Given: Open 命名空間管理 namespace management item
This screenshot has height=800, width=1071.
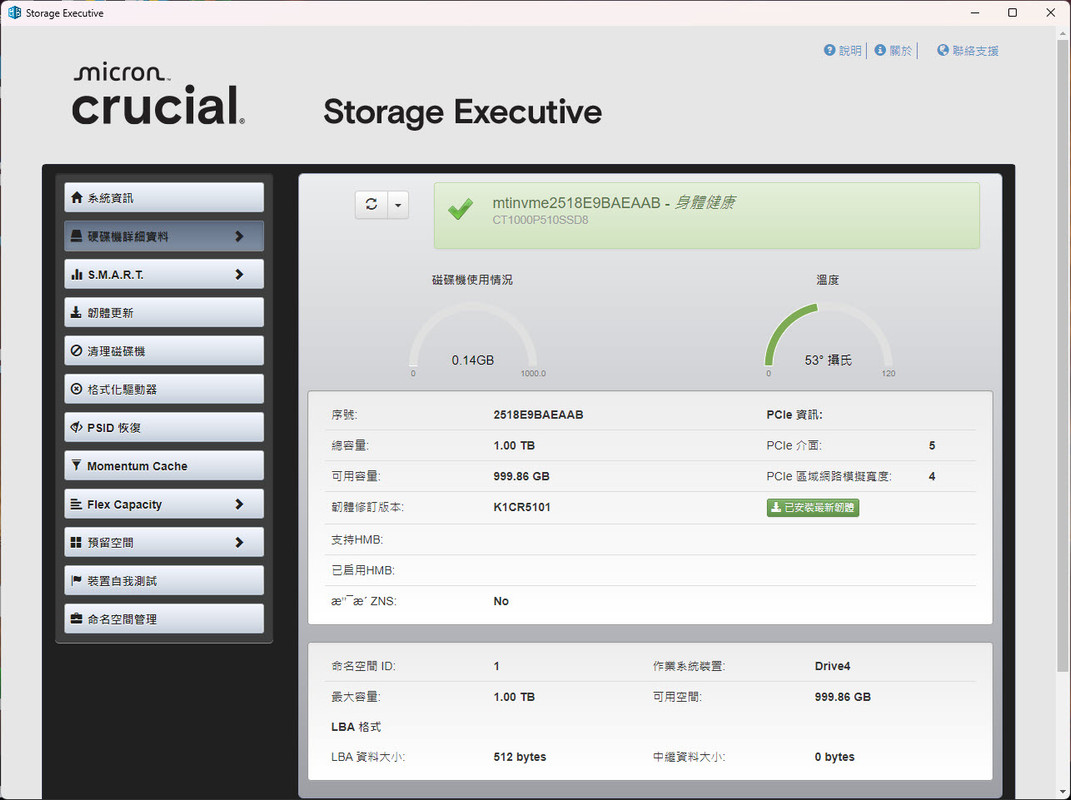Looking at the screenshot, I should point(164,618).
